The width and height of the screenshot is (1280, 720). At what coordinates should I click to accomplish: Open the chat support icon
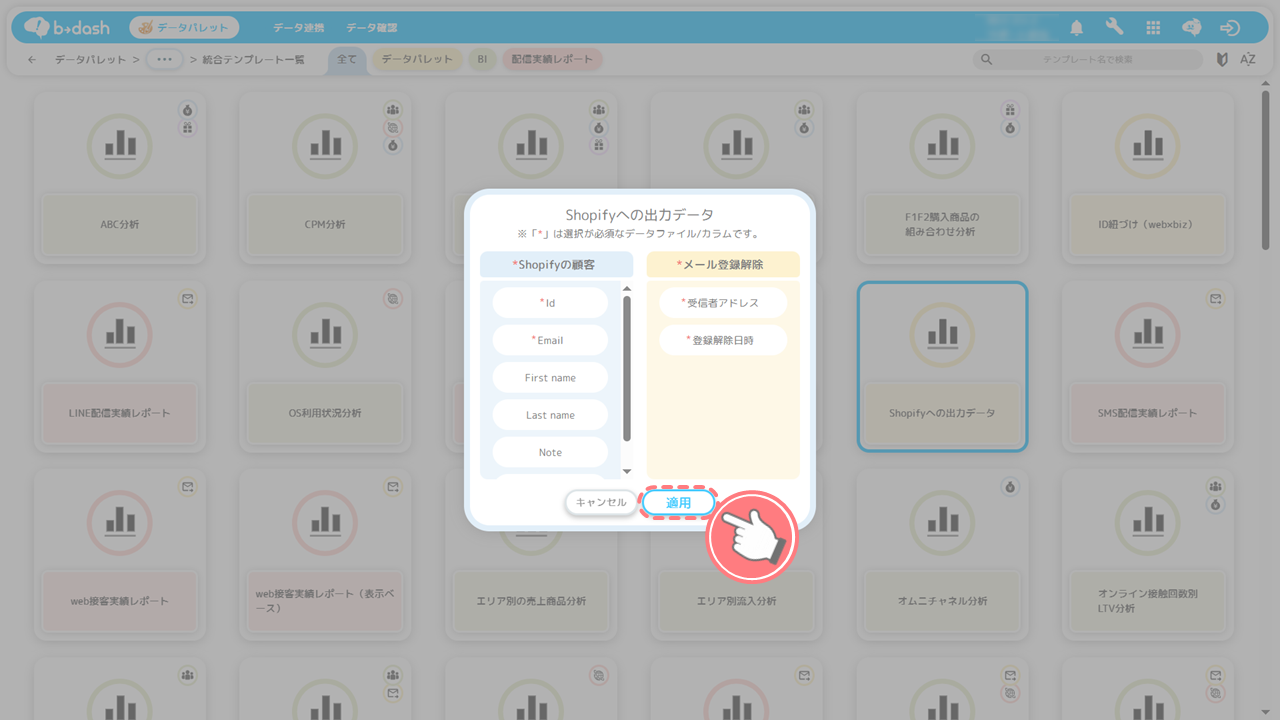(1192, 28)
